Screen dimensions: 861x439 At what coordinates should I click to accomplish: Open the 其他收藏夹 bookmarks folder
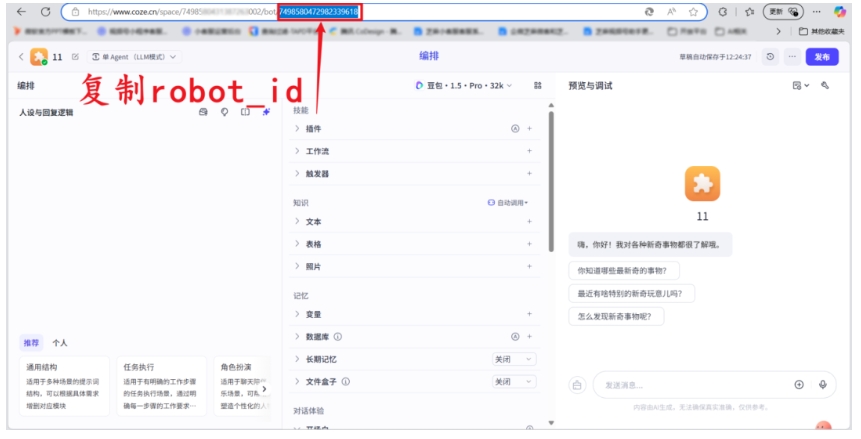coord(821,31)
